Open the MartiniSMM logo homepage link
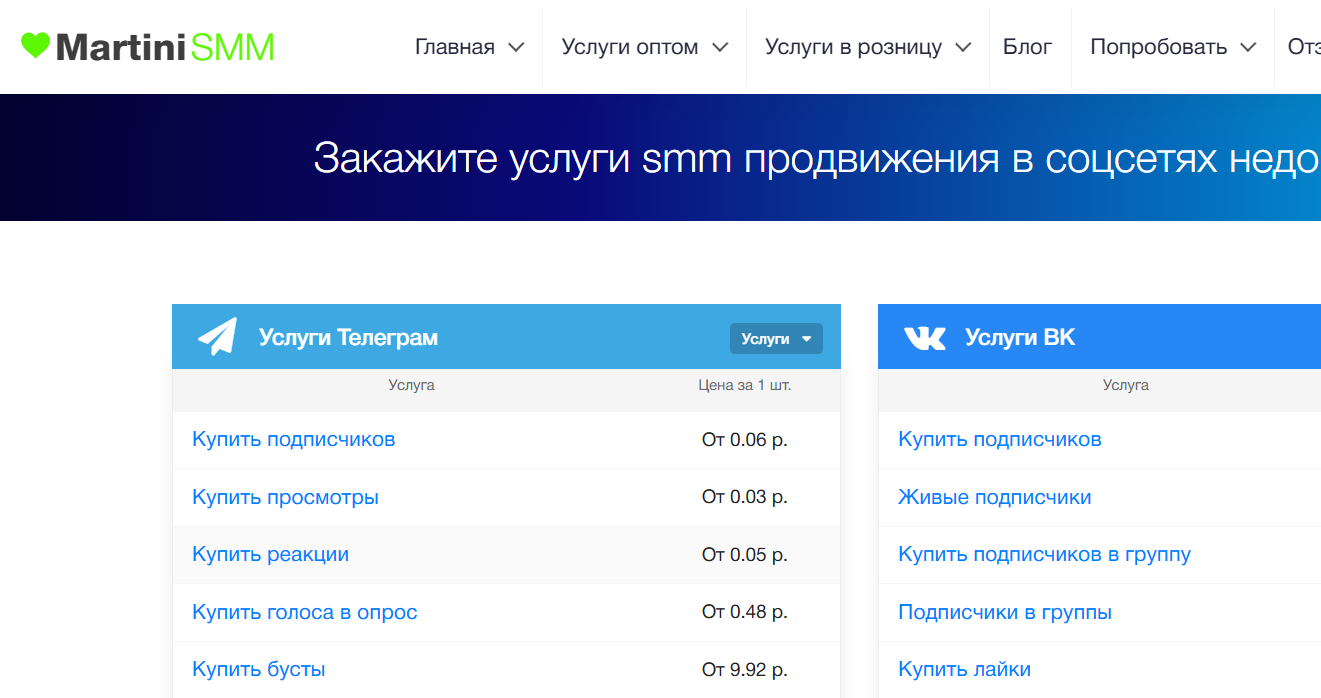The width and height of the screenshot is (1321, 698). pyautogui.click(x=148, y=46)
